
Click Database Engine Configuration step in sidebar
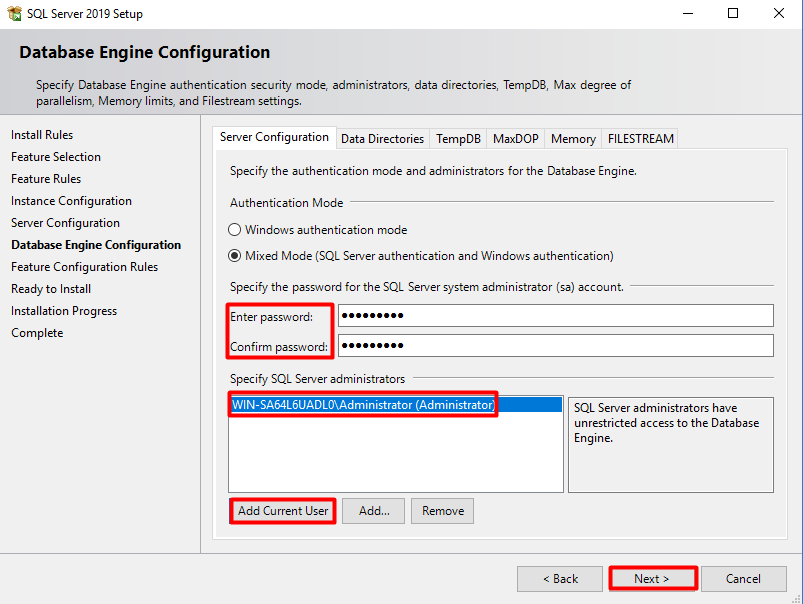pyautogui.click(x=96, y=245)
